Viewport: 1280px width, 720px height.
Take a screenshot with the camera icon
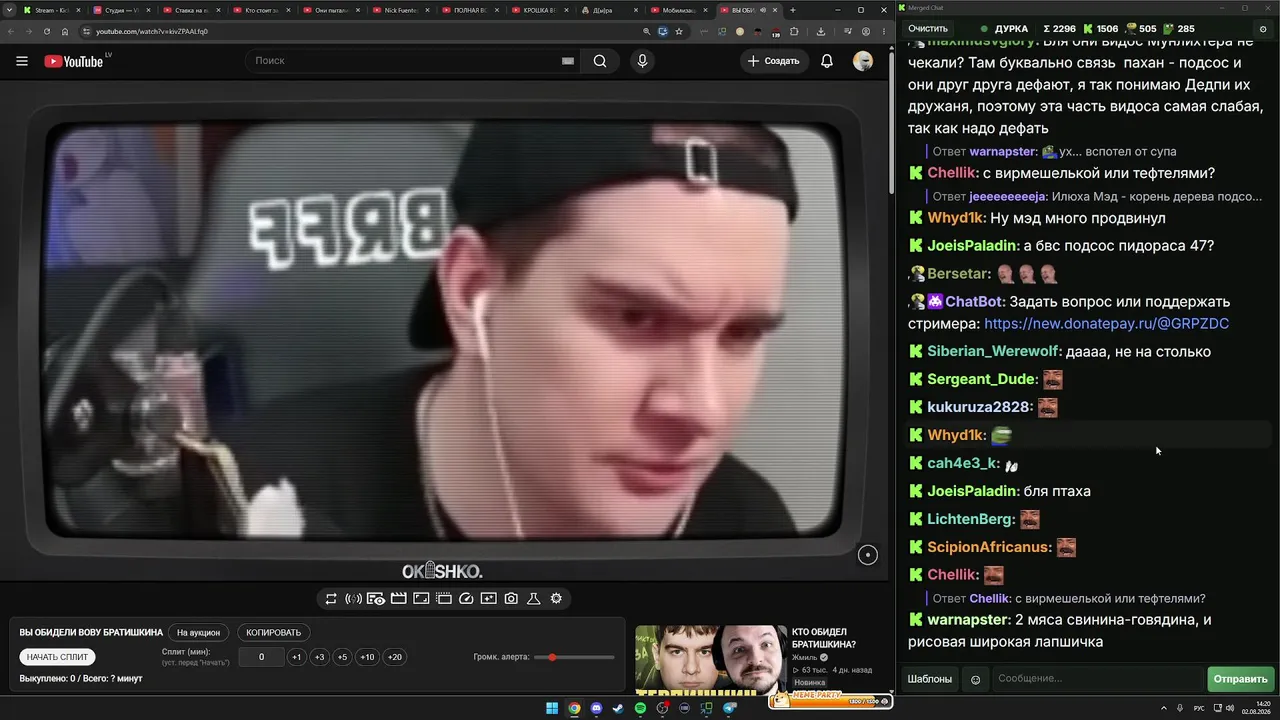click(511, 599)
